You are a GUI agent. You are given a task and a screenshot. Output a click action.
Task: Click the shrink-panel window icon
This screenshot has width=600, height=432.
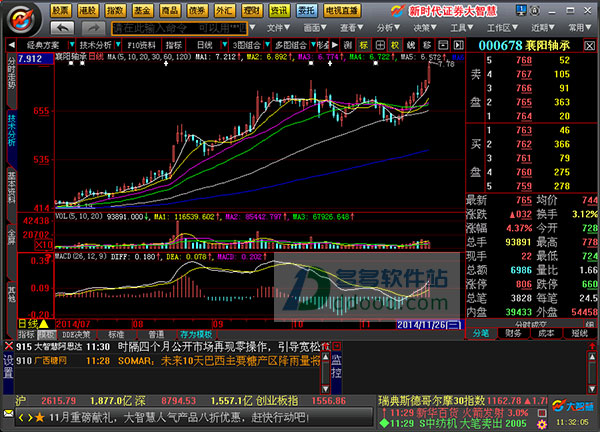(443, 45)
